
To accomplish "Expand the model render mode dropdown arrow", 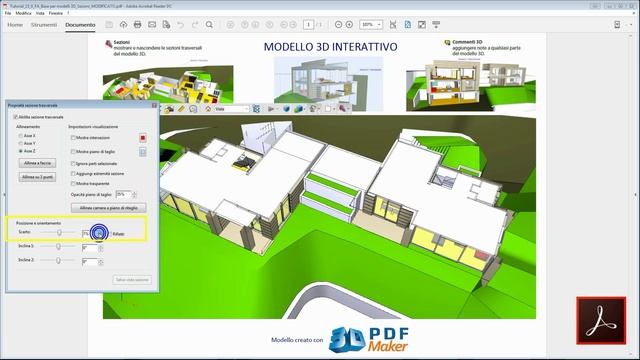I will tap(305, 109).
